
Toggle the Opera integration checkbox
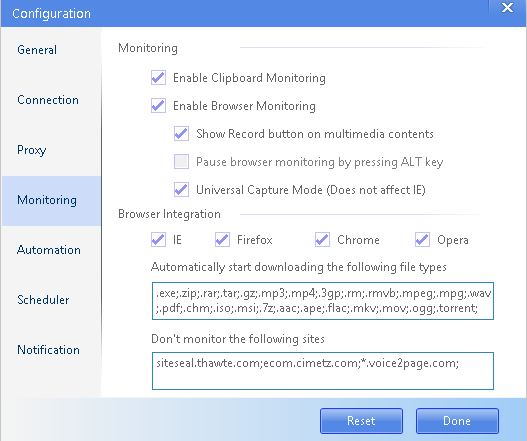(422, 240)
